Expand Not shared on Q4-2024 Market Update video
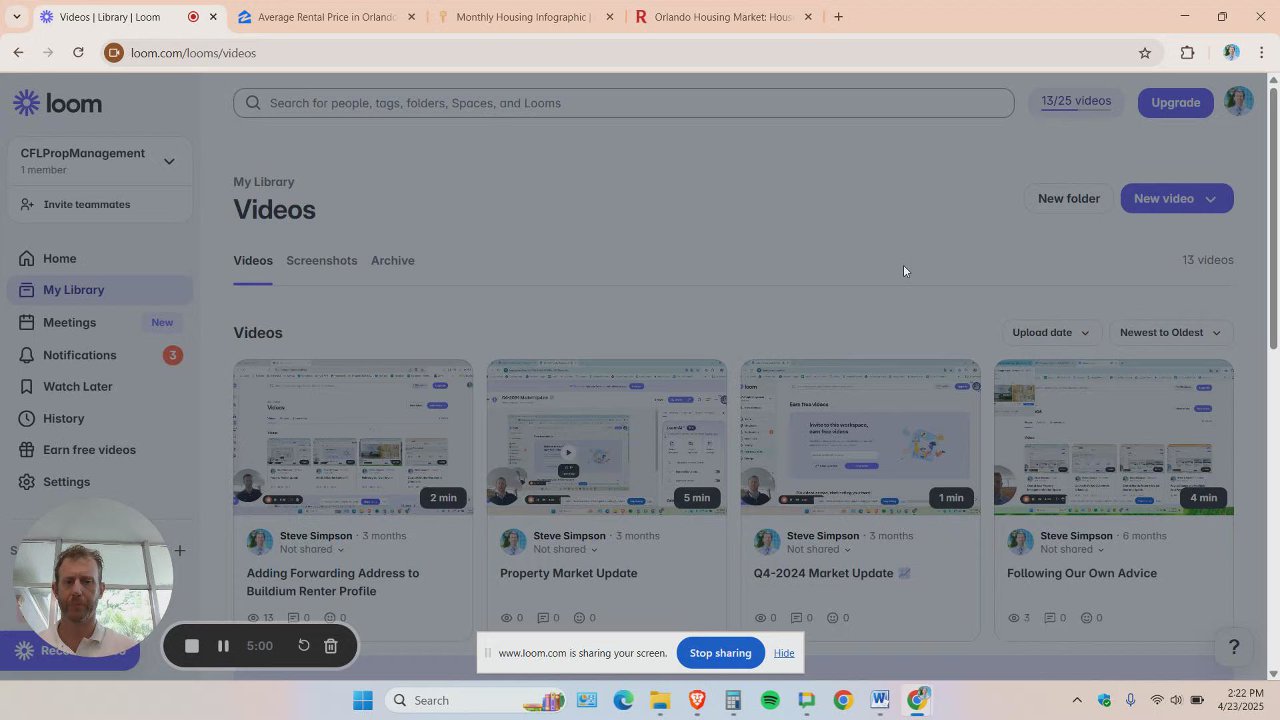Image resolution: width=1280 pixels, height=720 pixels. click(x=819, y=549)
